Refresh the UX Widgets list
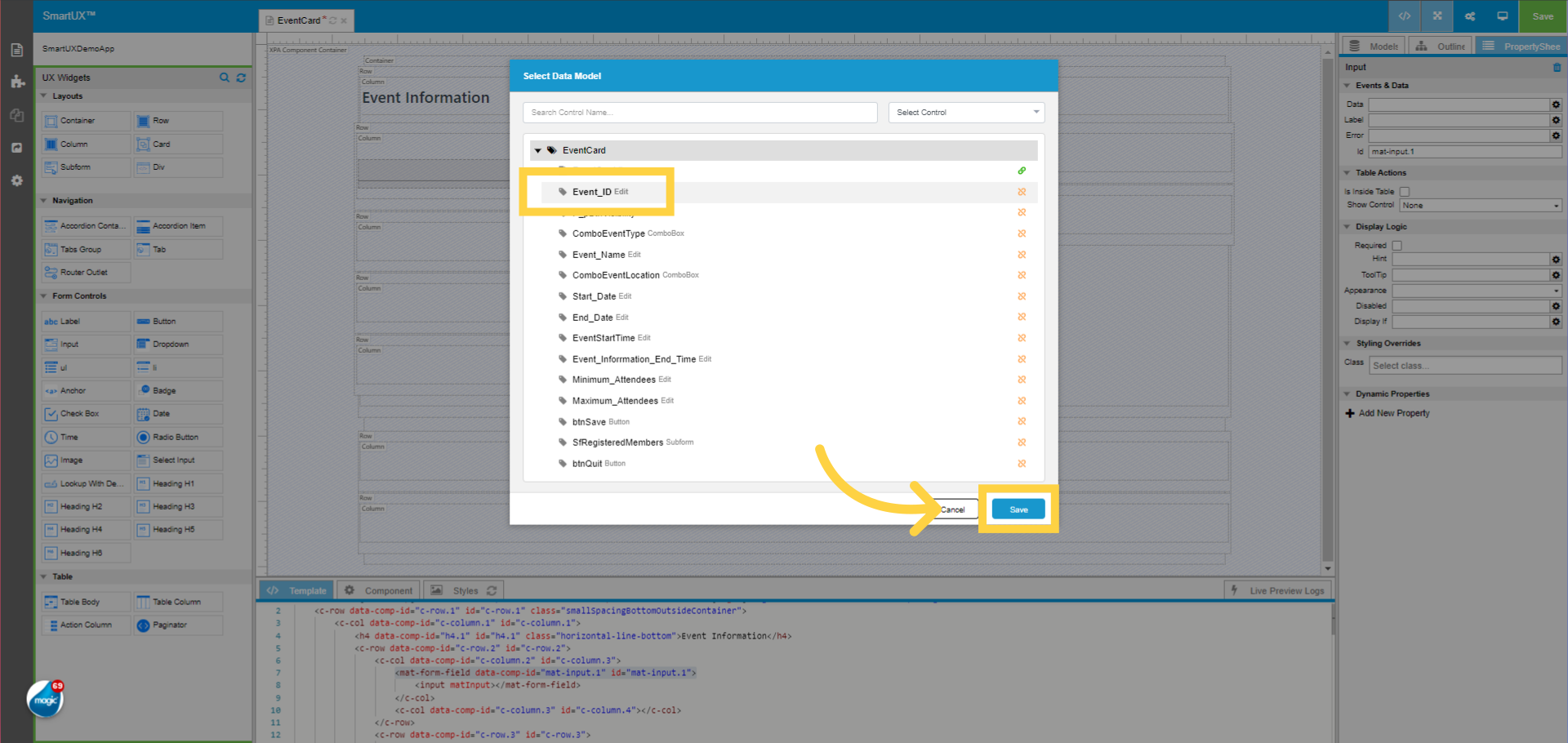 (x=241, y=78)
